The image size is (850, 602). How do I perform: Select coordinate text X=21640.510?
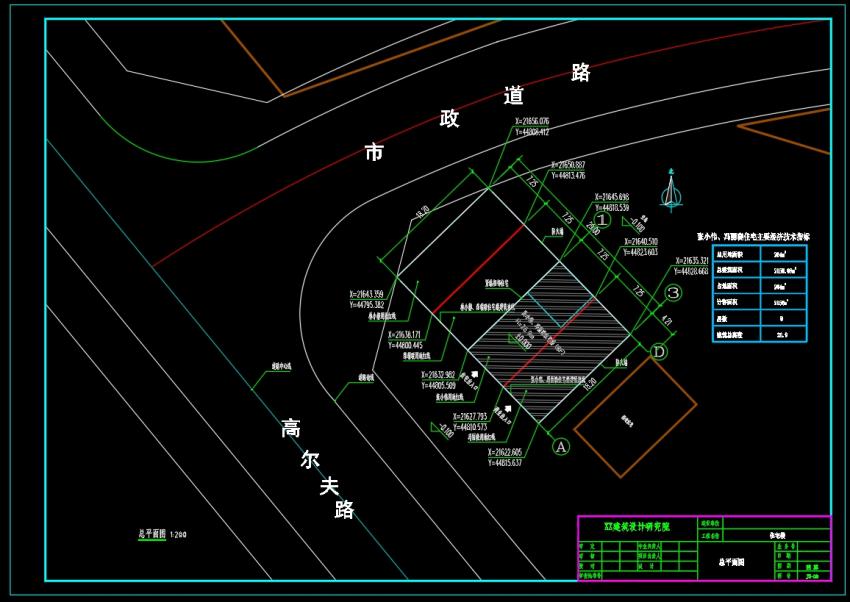pos(641,242)
